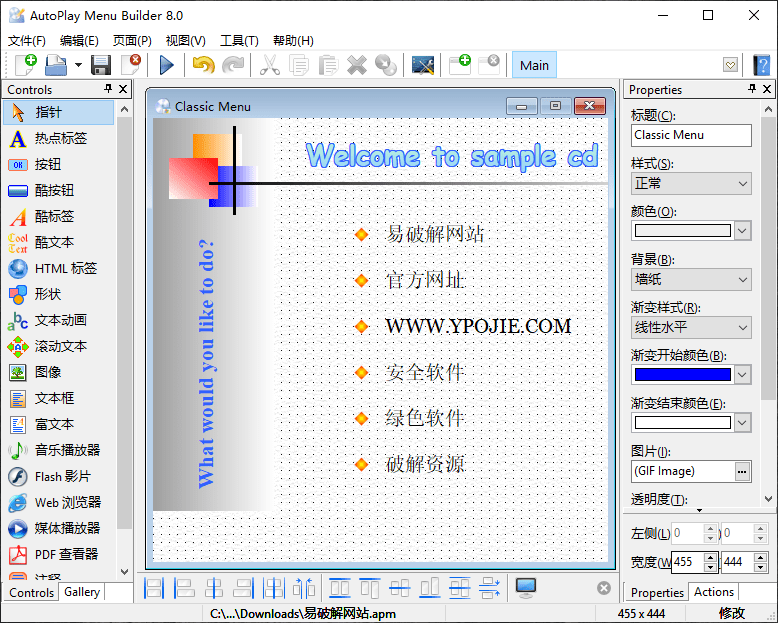Open the 渐变样式 gradient style dropdown
Screen dimensions: 778x623
[691, 327]
